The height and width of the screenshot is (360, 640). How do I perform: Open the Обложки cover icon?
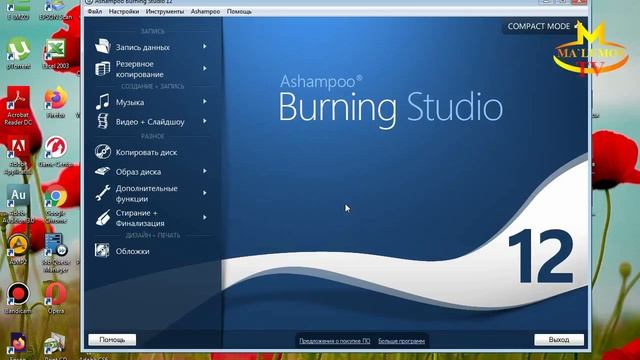pos(102,250)
